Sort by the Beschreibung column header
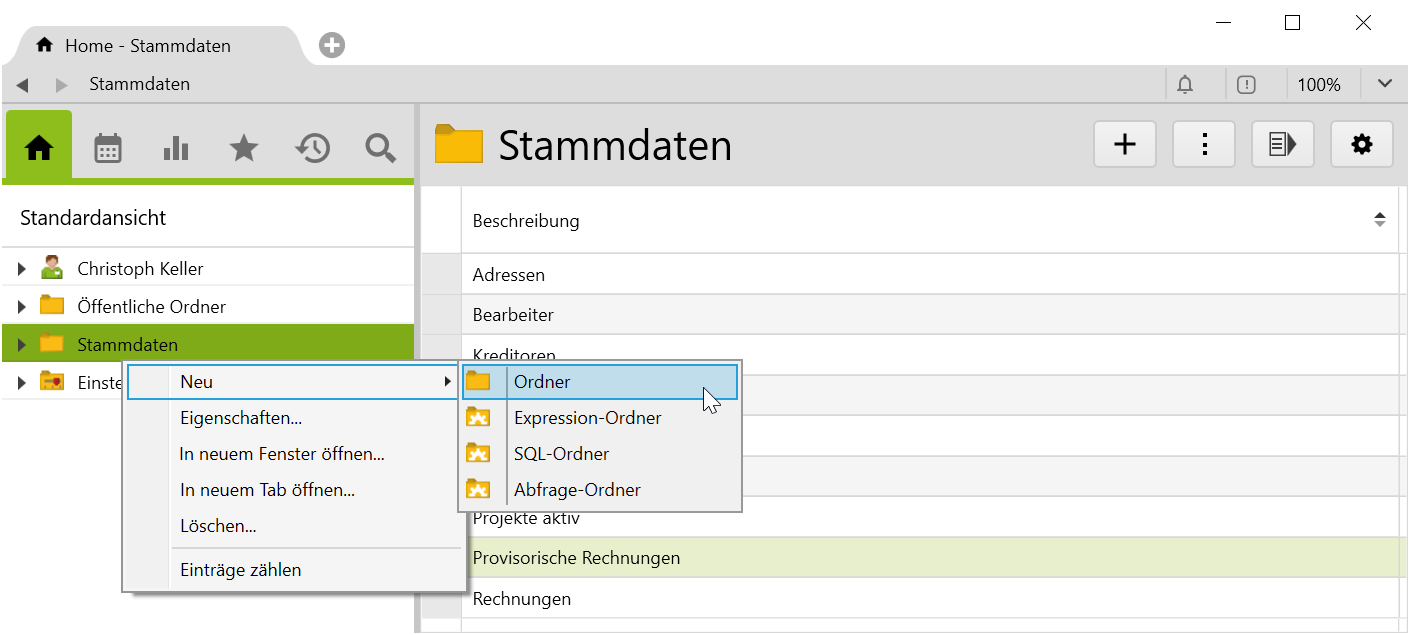1409x635 pixels. tap(526, 221)
